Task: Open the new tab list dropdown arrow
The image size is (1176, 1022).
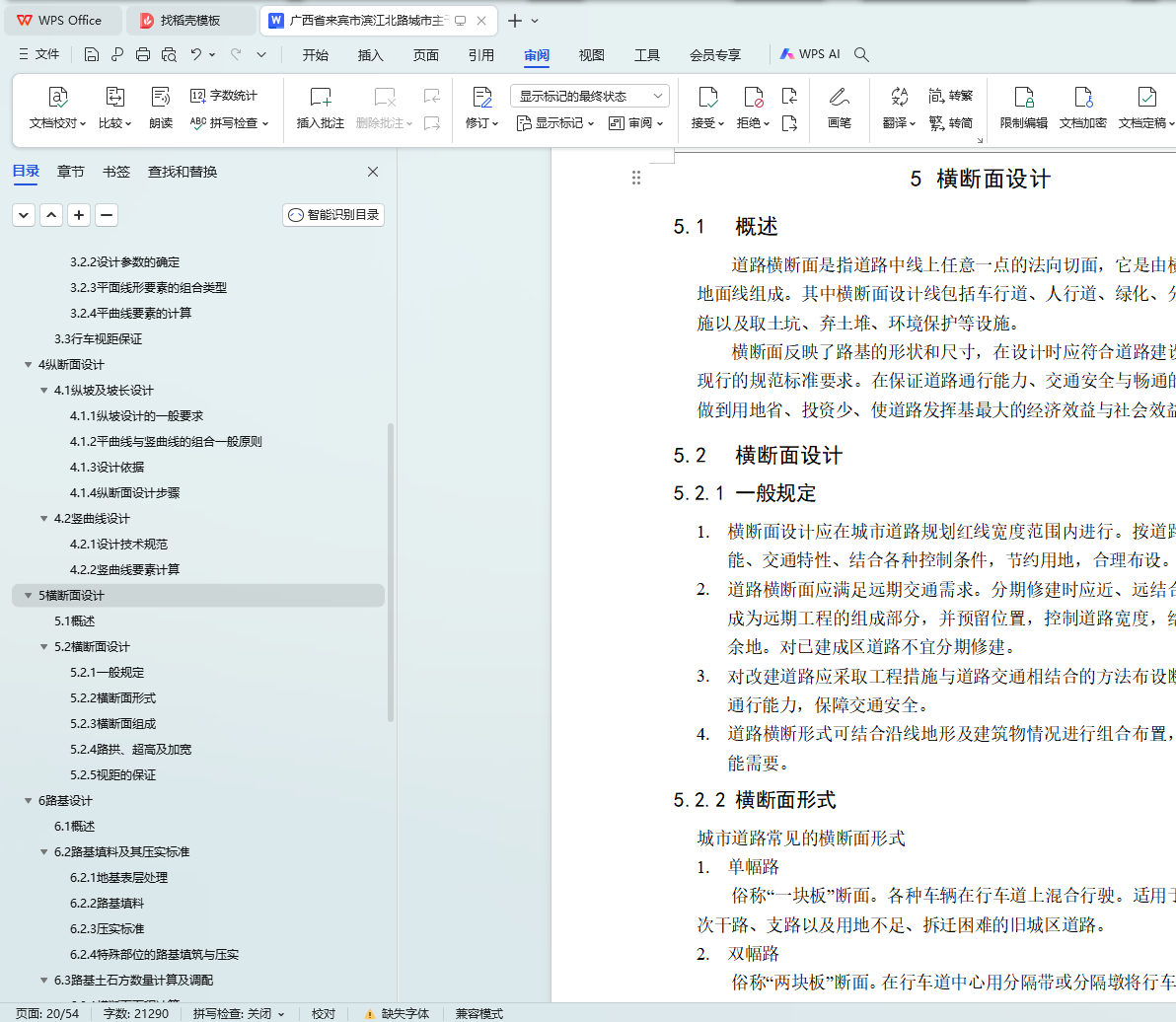Action: coord(535,21)
